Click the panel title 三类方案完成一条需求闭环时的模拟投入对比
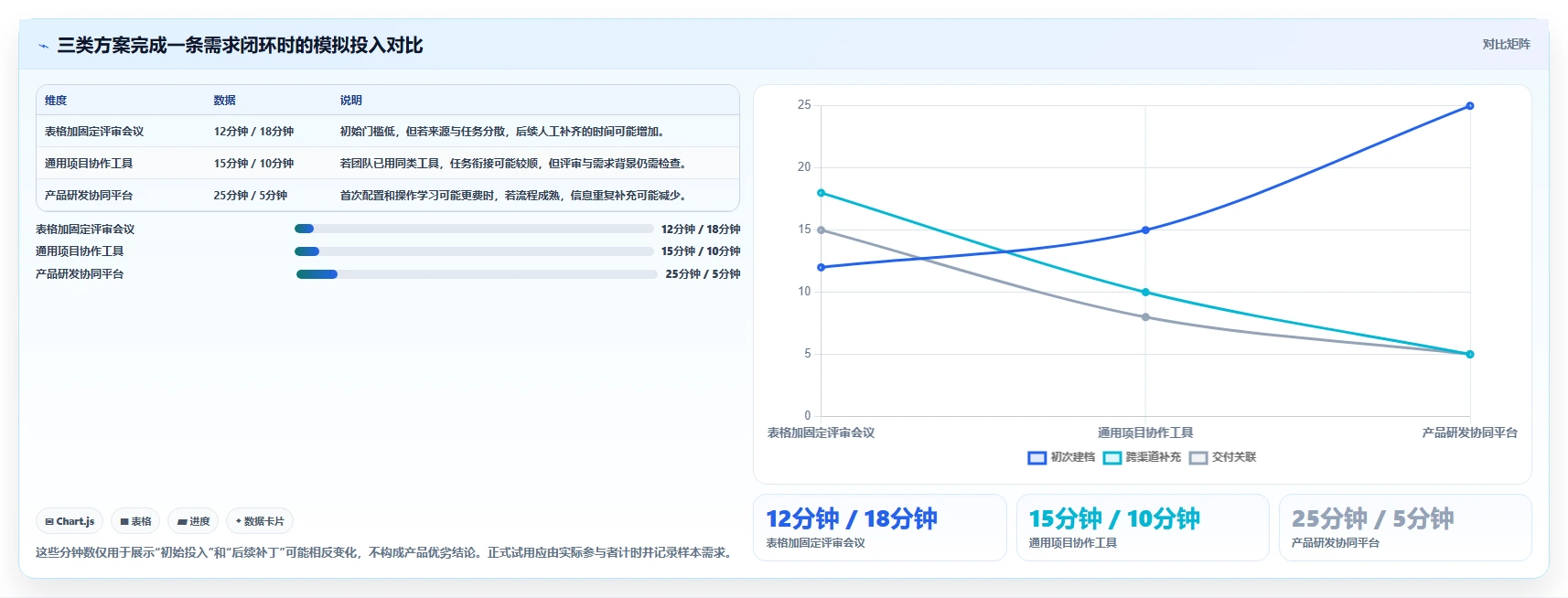The image size is (1568, 598). coord(240,45)
